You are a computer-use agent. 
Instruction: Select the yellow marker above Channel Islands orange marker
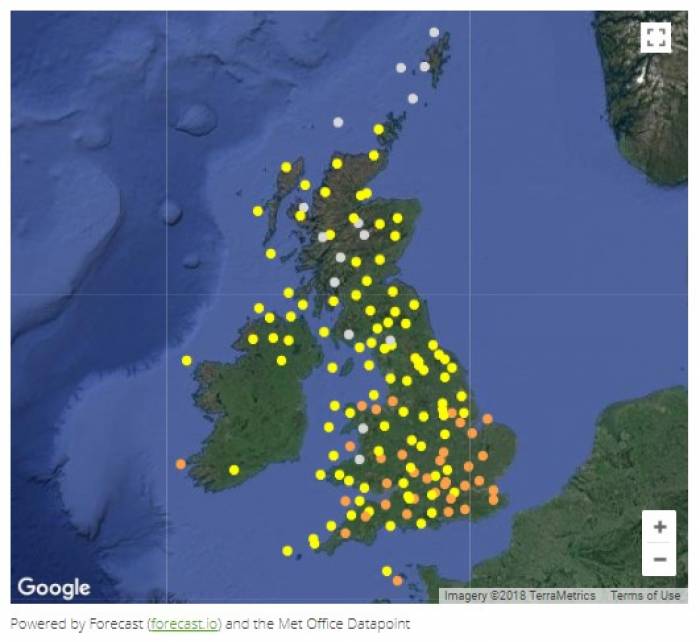click(387, 571)
